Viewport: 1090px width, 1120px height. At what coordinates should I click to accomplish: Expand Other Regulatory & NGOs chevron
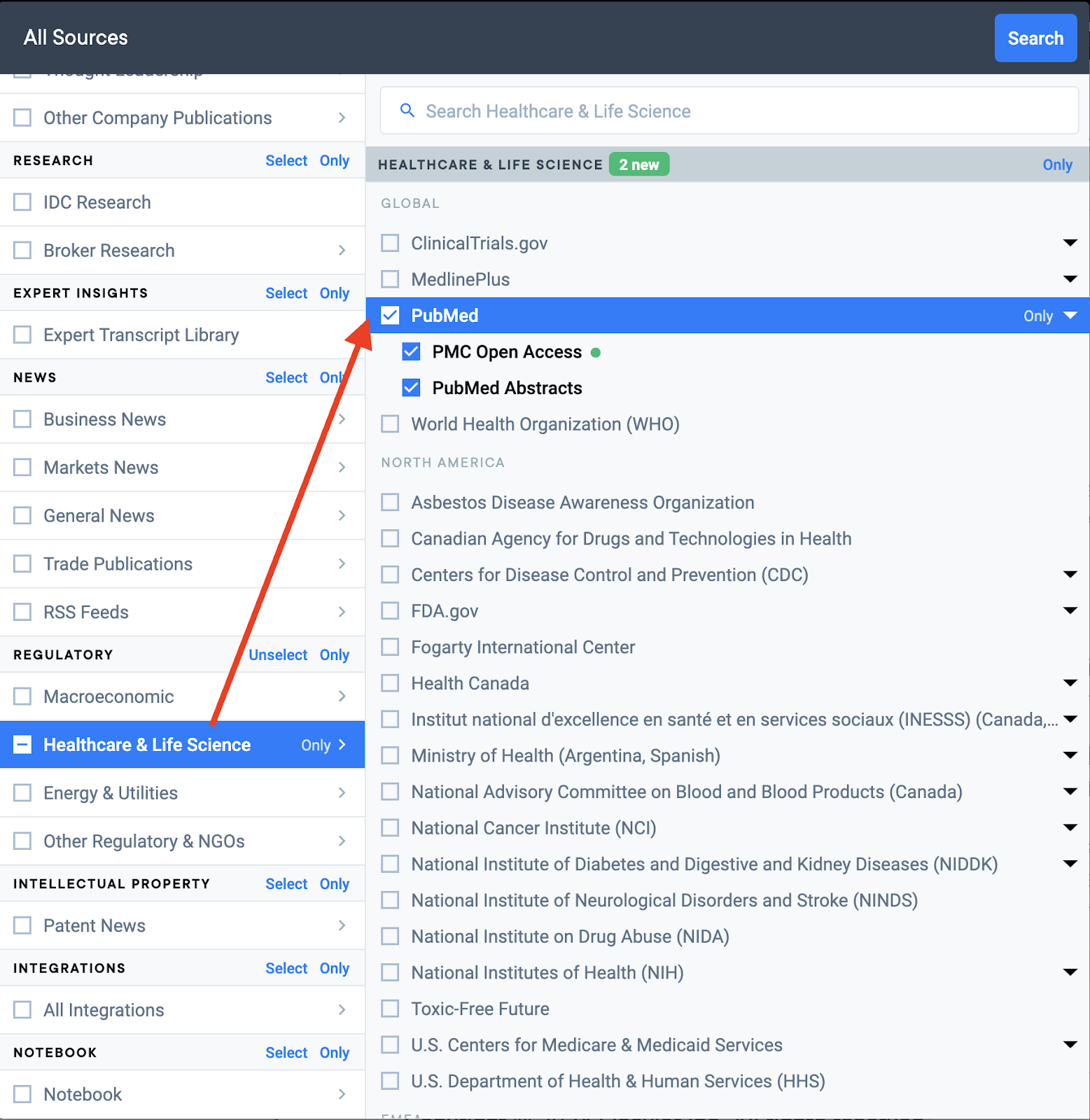342,841
